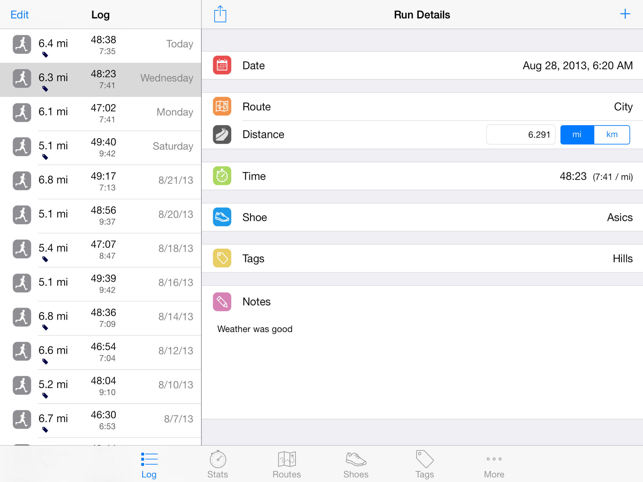Open the Tags tab
The height and width of the screenshot is (482, 643).
coord(424,465)
